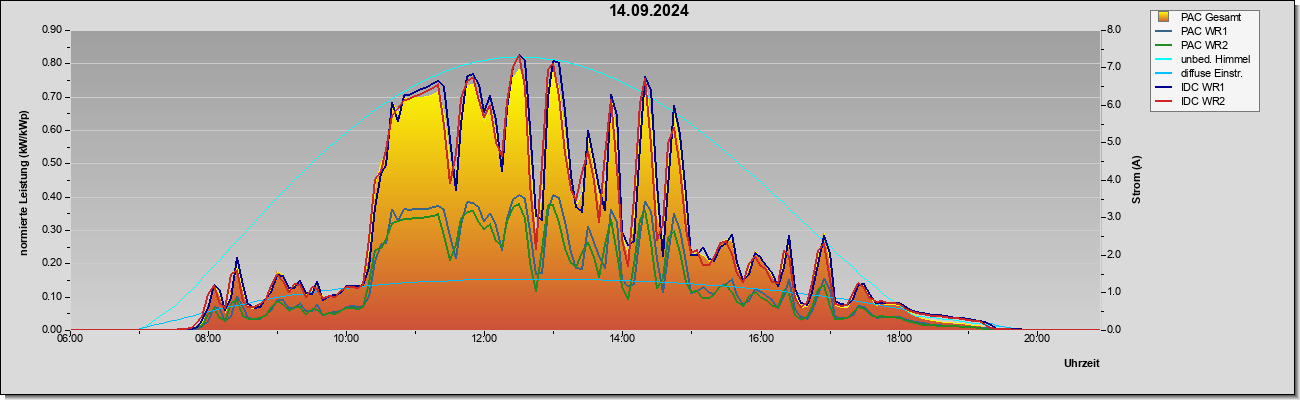Click the PAC Gesamt legend color swatch
Viewport: 1300px width, 400px height.
tap(1165, 17)
